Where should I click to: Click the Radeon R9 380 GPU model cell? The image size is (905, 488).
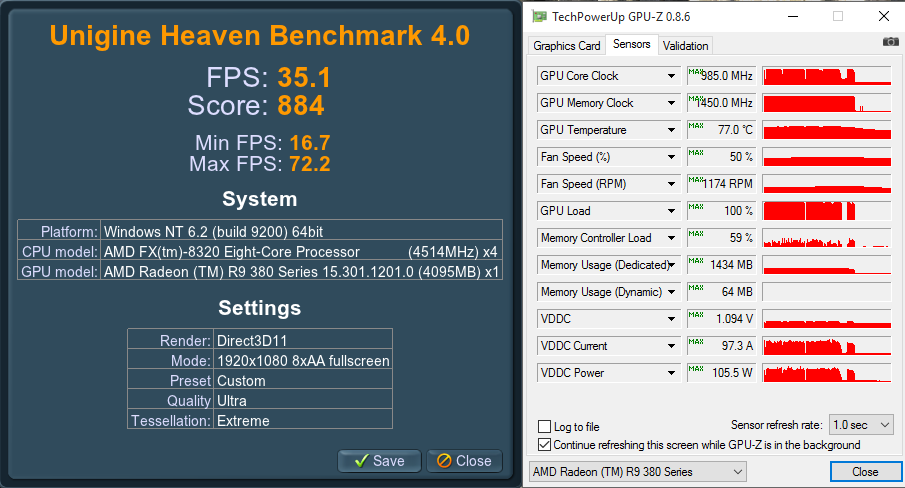point(301,272)
